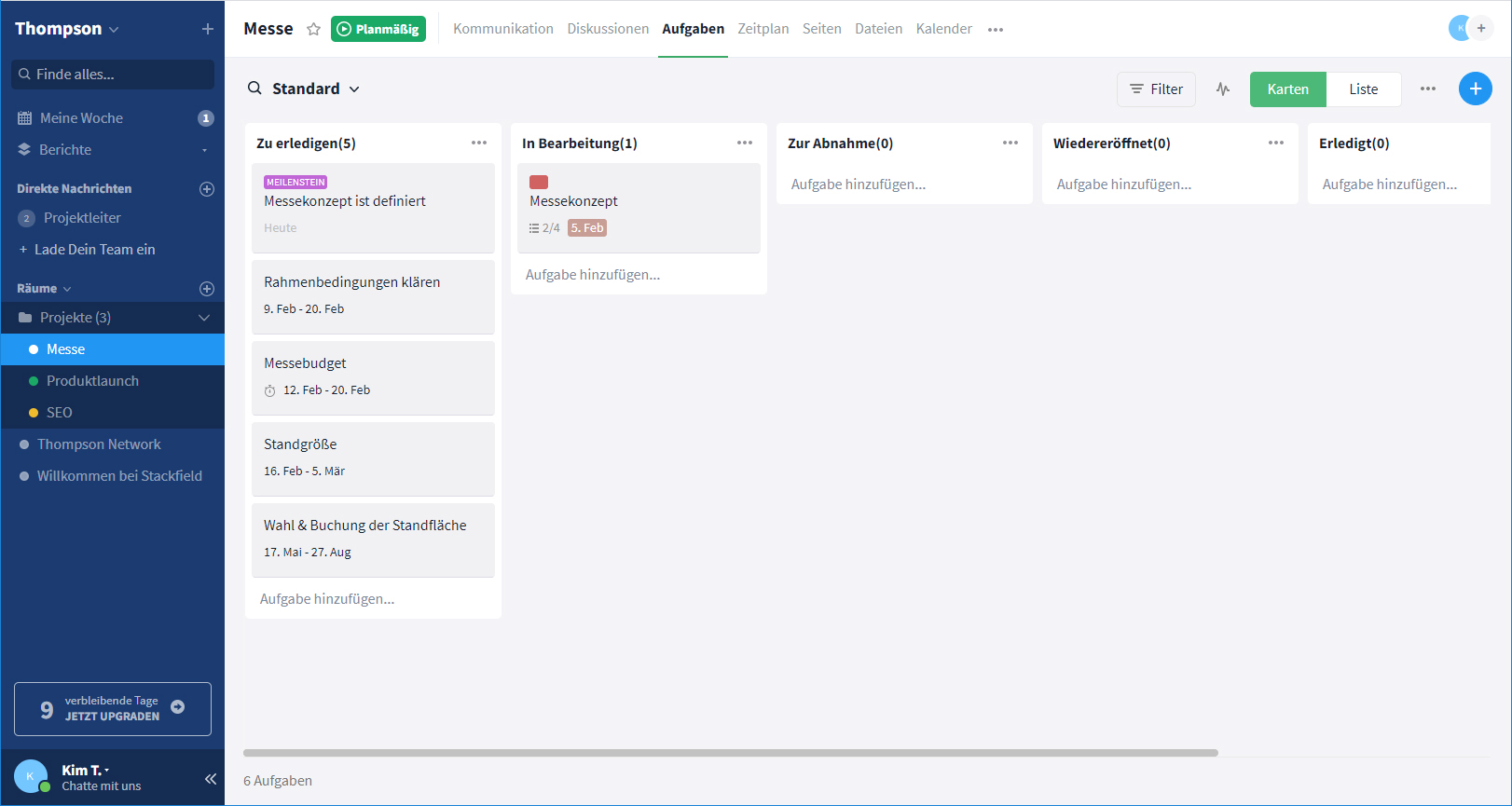Open the Diskussionen tab
Viewport: 1512px width, 806px height.
point(608,29)
